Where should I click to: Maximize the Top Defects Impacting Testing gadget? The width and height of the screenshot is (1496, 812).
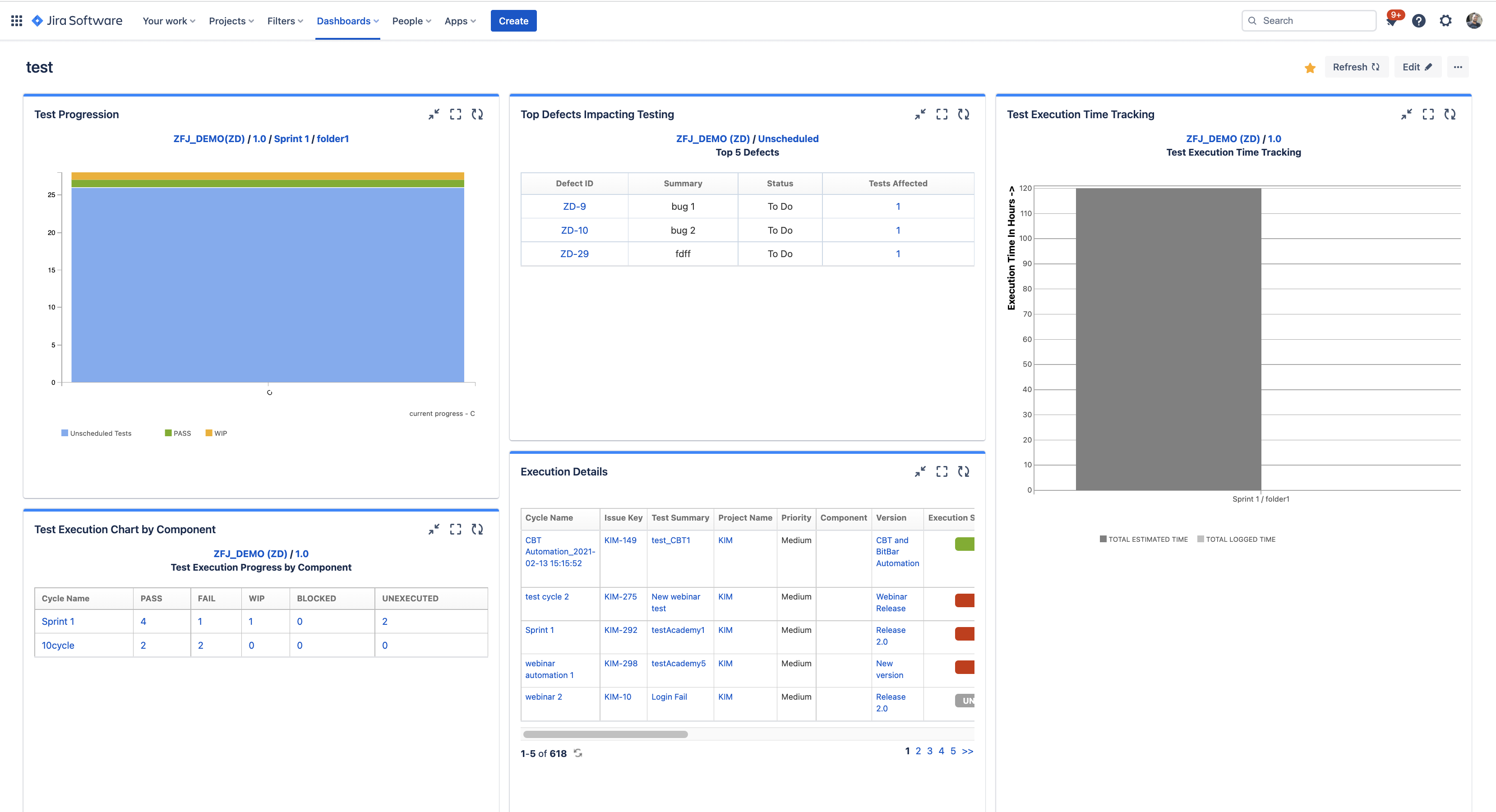pyautogui.click(x=942, y=115)
